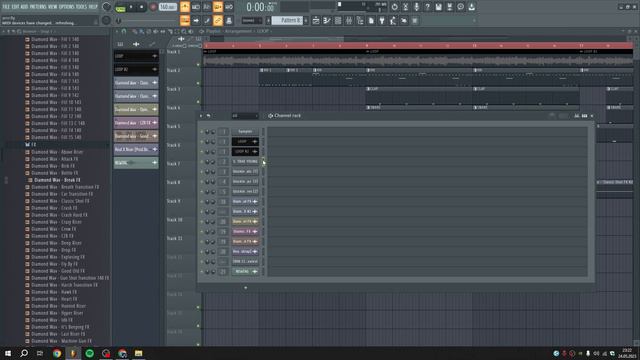Mute the Sampler channel via its green LED

click(x=201, y=131)
